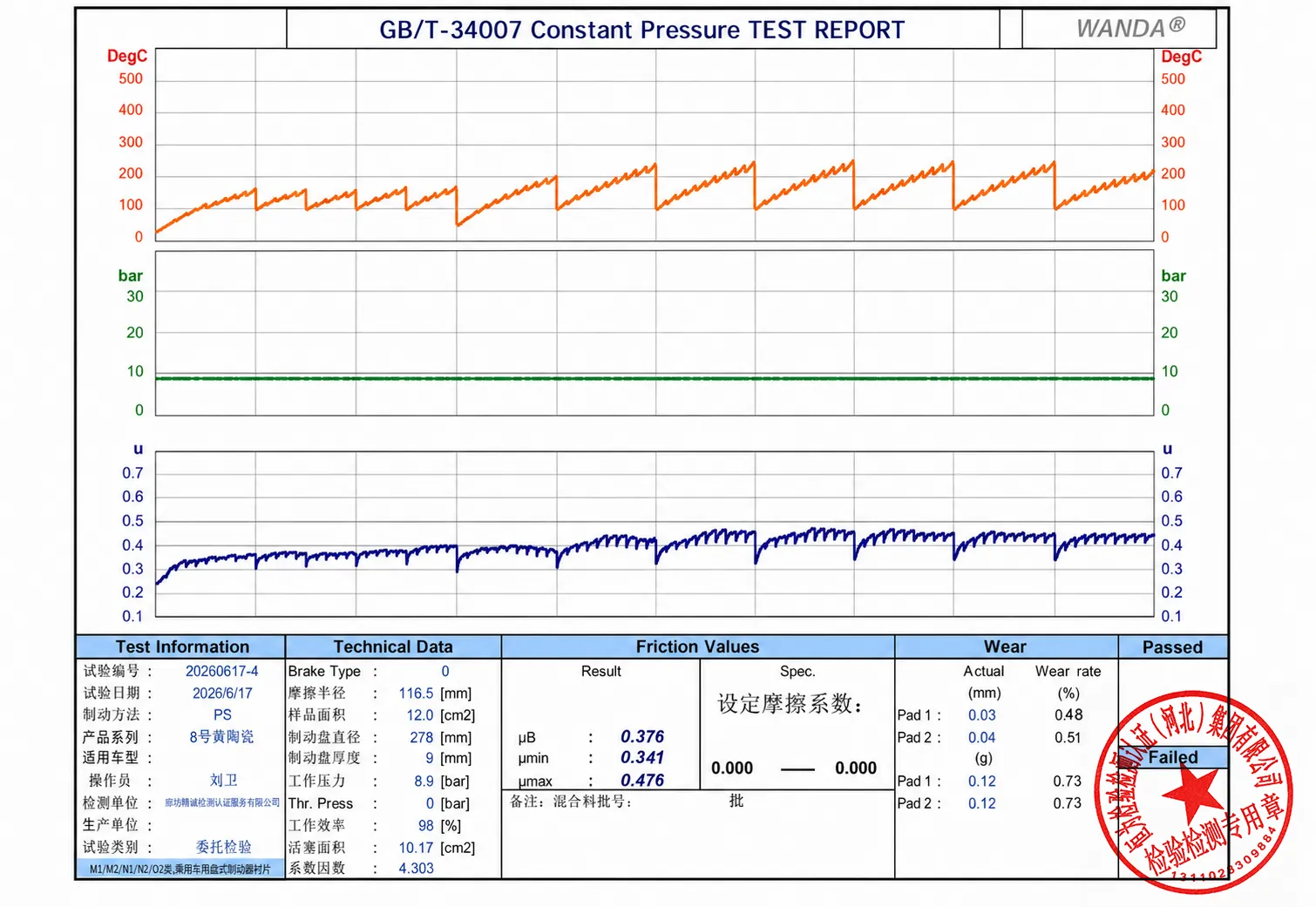Viewport: 1316px width, 907px height.
Task: Click the 'Result' column label
Action: (x=601, y=671)
